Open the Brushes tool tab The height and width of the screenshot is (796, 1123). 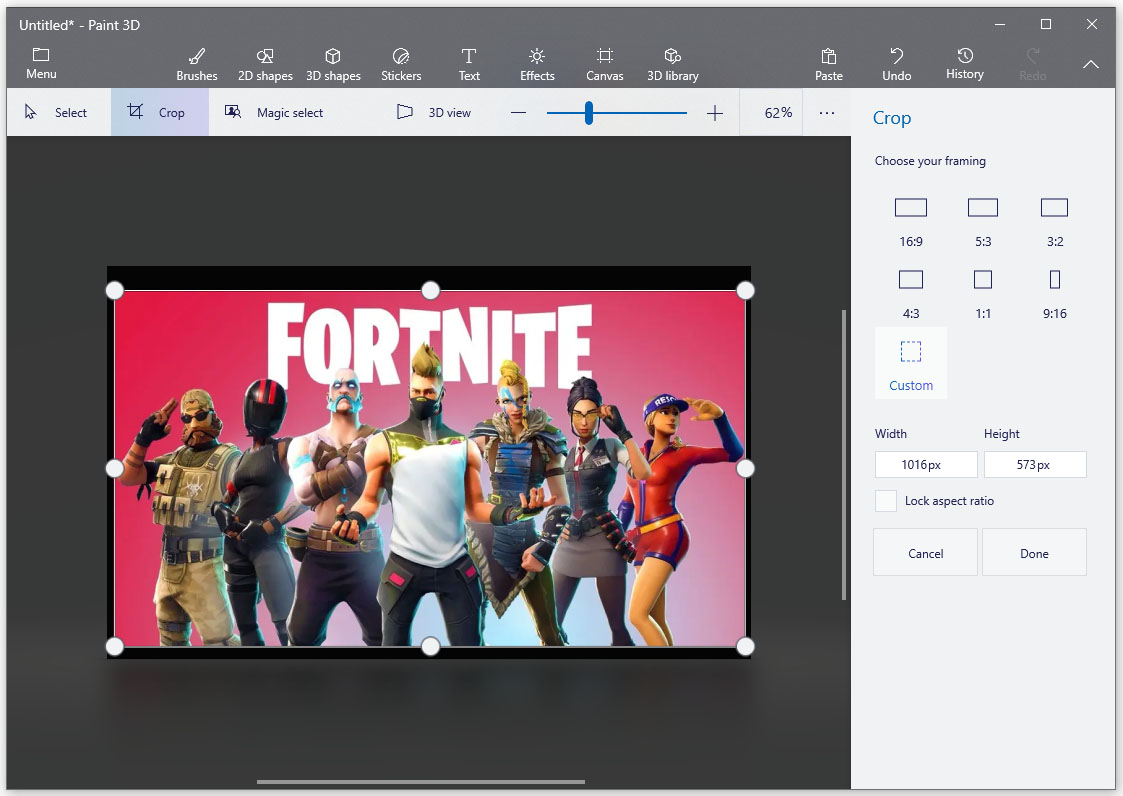197,64
